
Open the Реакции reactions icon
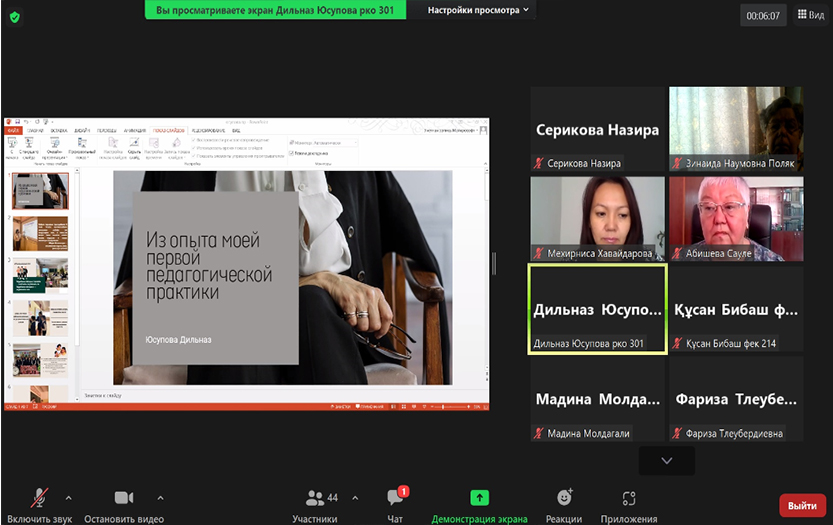pos(564,498)
